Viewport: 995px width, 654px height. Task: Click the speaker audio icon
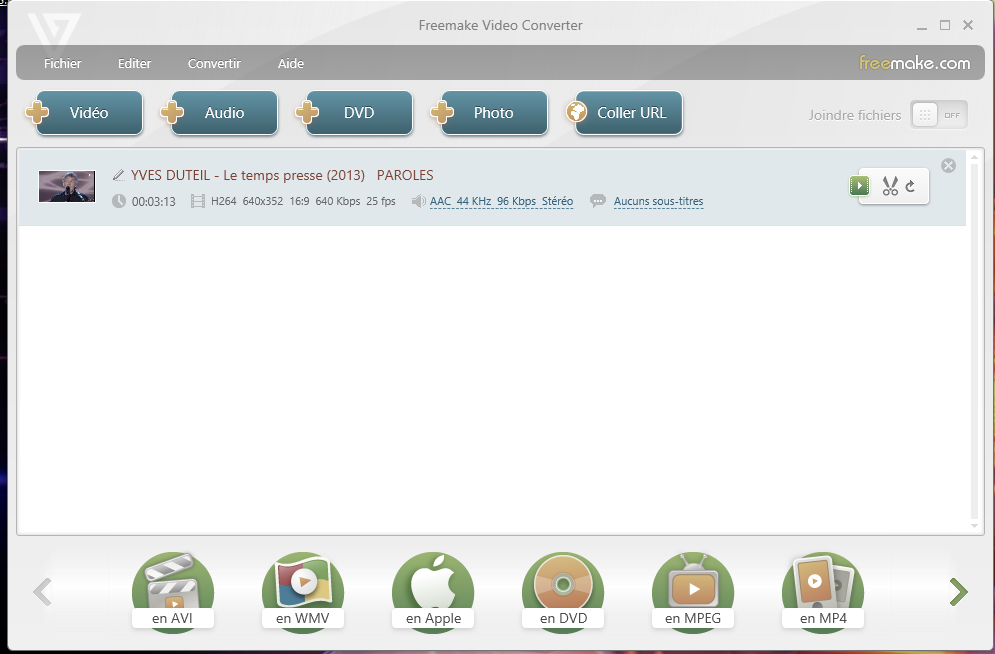pyautogui.click(x=418, y=201)
